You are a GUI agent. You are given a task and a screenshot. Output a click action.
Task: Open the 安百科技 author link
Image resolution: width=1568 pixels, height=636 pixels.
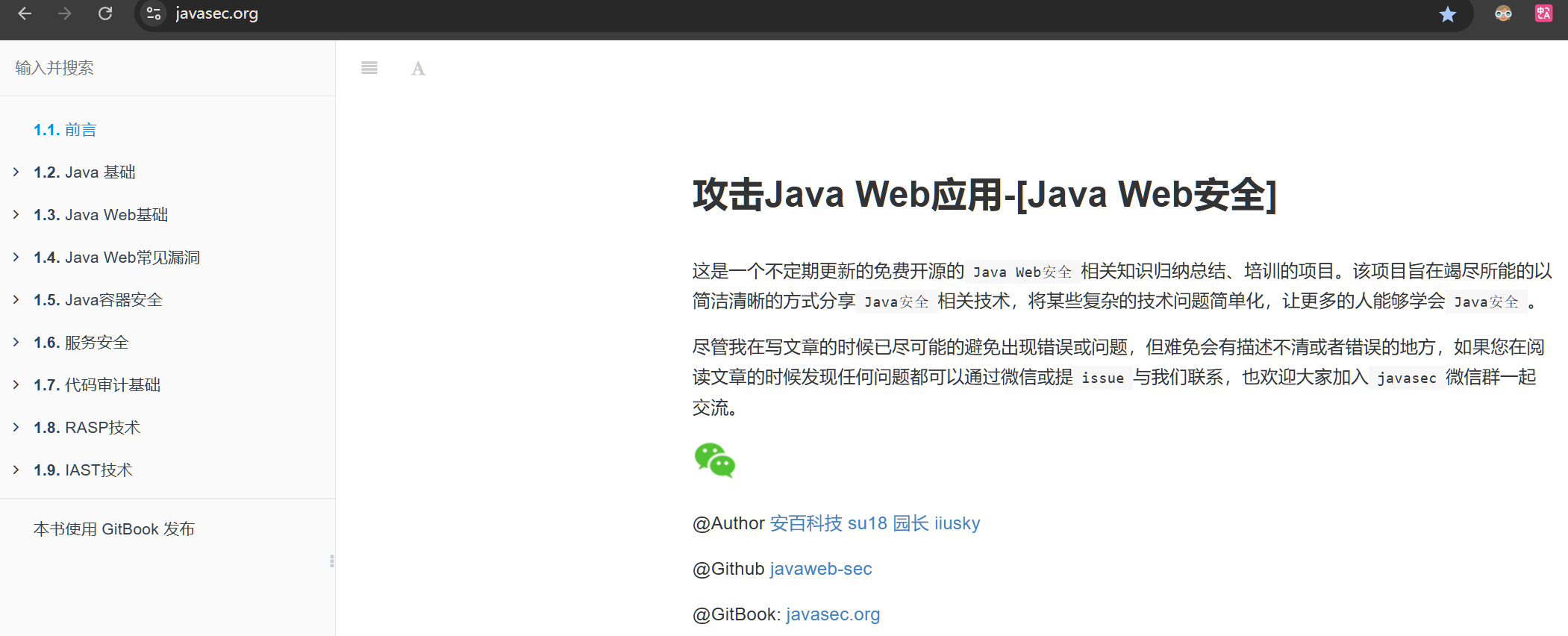pyautogui.click(x=806, y=523)
